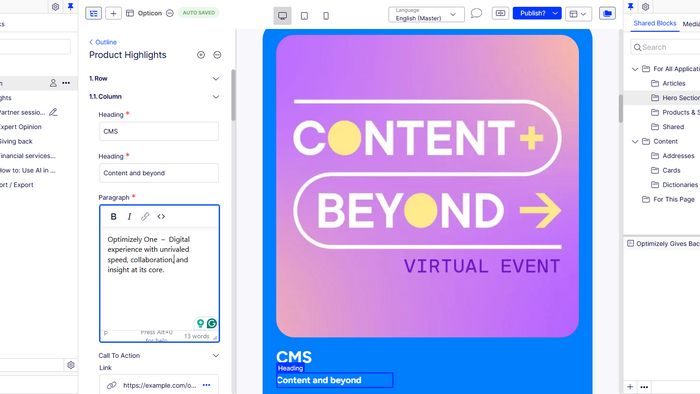This screenshot has height=394, width=700.
Task: Collapse the 1. Row section
Action: click(x=216, y=79)
